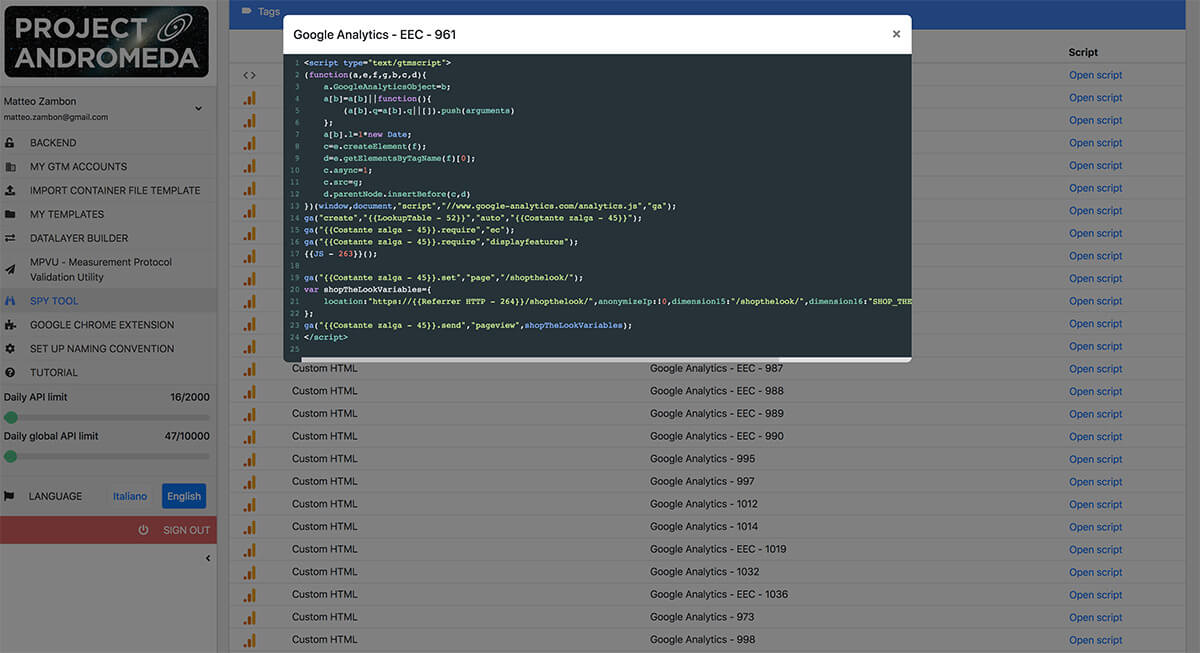Click the Tutorial question mark icon
Image resolution: width=1200 pixels, height=653 pixels.
[10, 373]
